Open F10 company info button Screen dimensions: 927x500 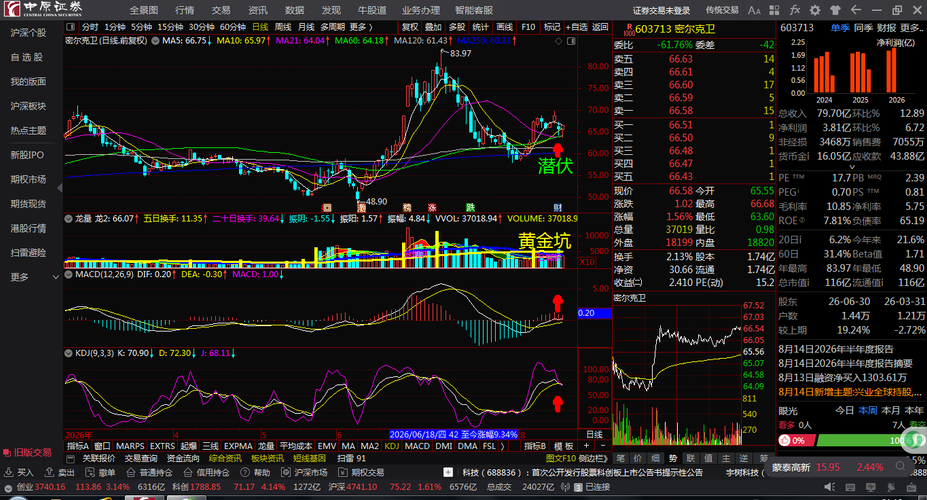(528, 27)
